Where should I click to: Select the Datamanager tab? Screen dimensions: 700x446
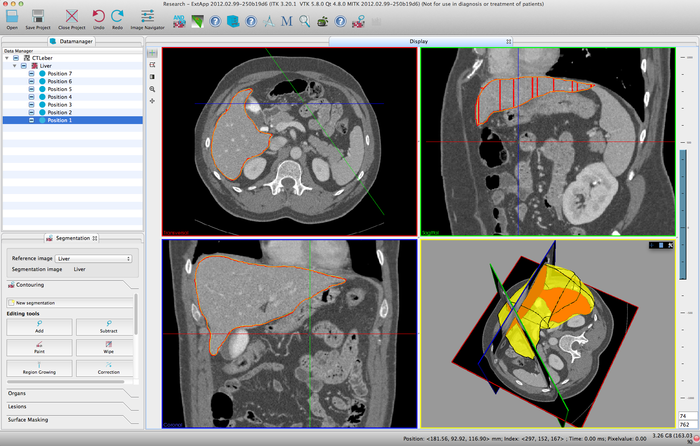pyautogui.click(x=71, y=41)
